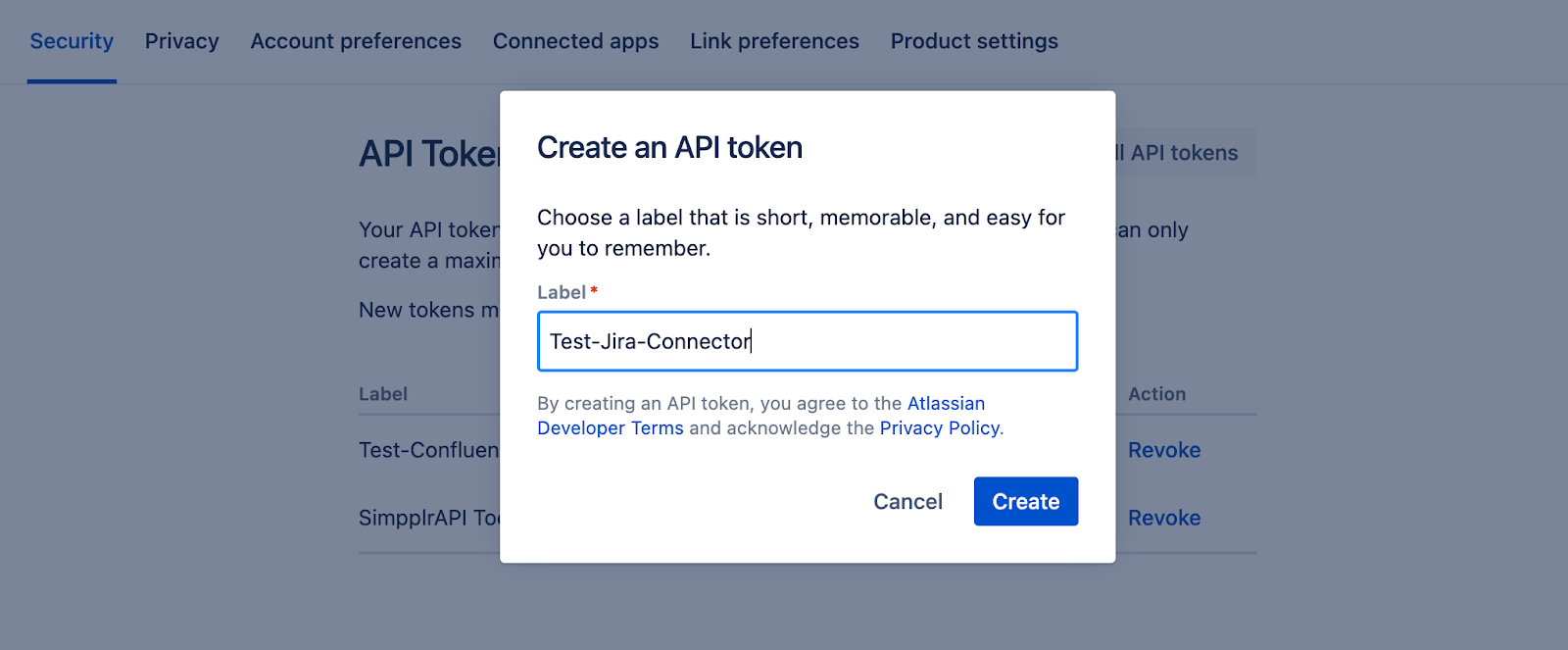
Task: Switch to Product settings tab
Action: 974,41
